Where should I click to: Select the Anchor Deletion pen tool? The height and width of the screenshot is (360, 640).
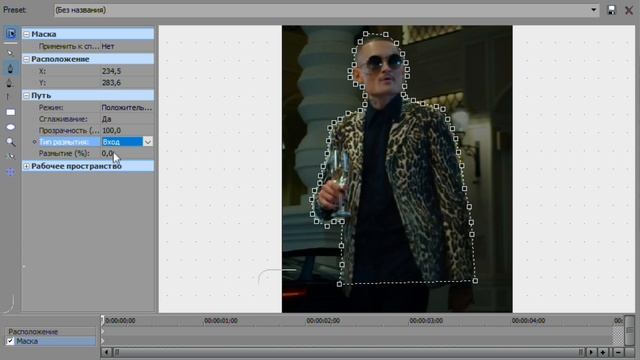coord(11,83)
